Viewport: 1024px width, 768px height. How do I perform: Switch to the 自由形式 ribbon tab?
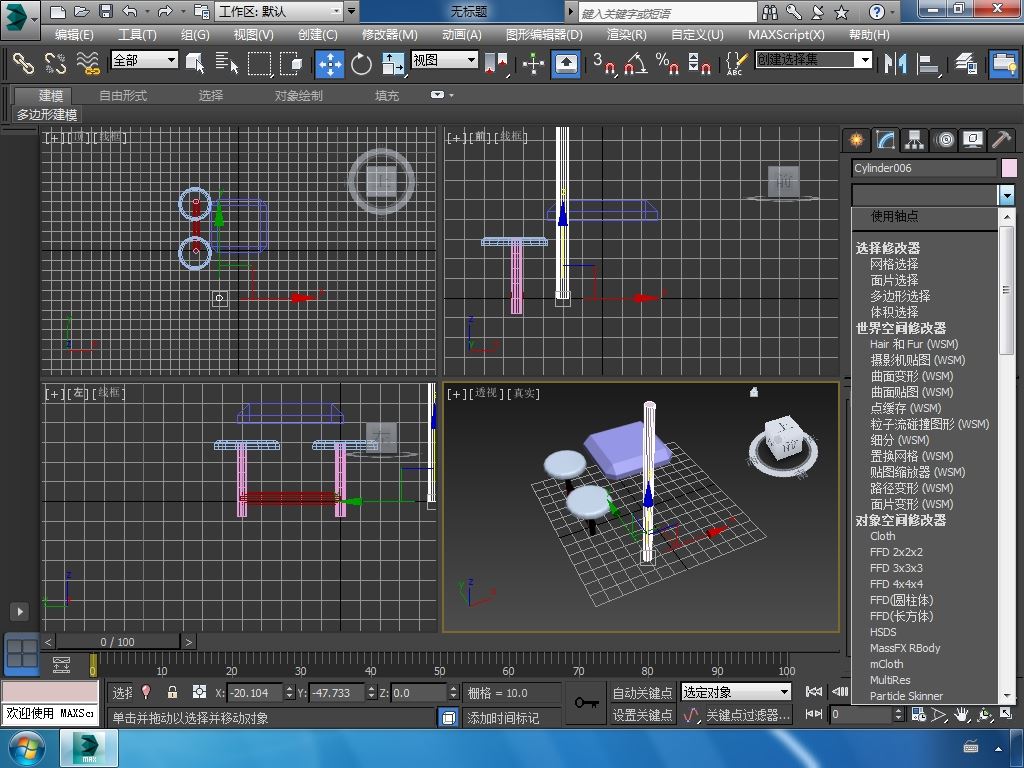(x=123, y=96)
